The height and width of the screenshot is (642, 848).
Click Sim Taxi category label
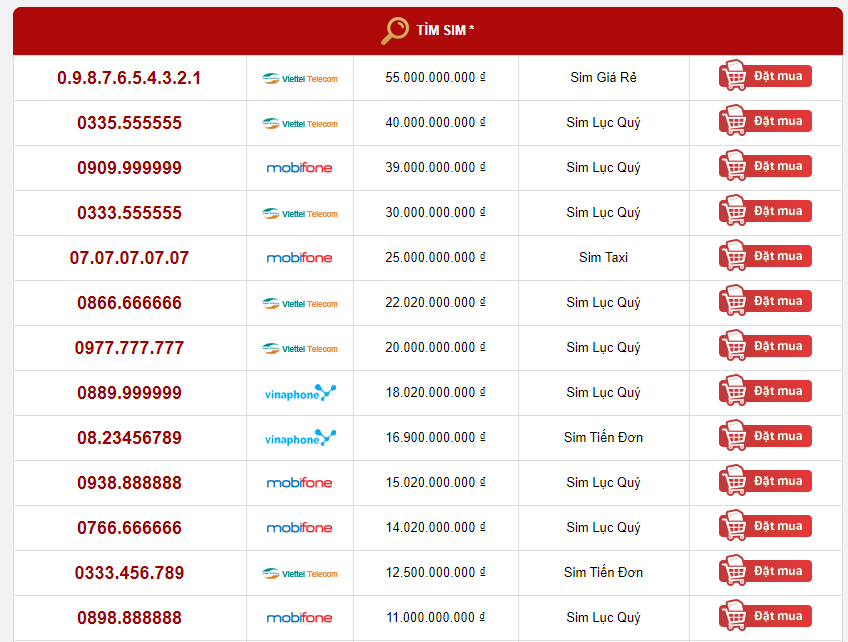[x=603, y=257]
